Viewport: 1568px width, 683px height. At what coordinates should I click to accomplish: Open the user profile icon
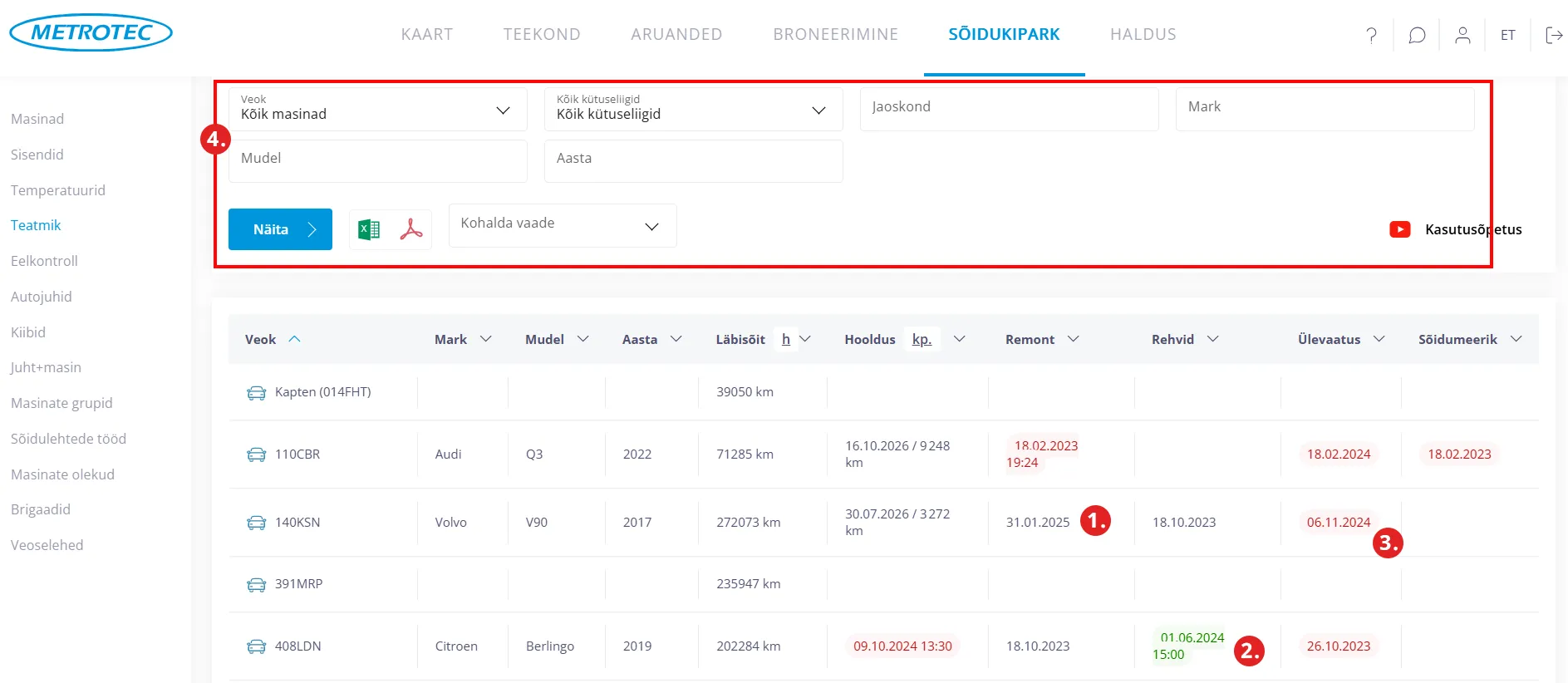[x=1462, y=35]
